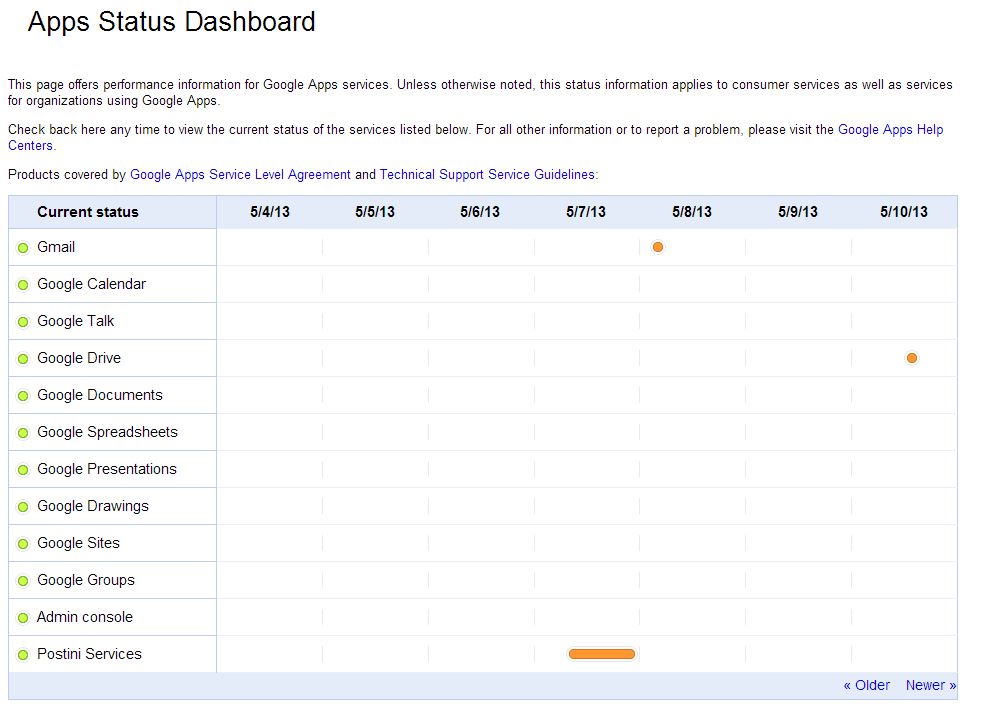Click the Admin console status indicator icon
988x720 pixels.
tap(23, 618)
